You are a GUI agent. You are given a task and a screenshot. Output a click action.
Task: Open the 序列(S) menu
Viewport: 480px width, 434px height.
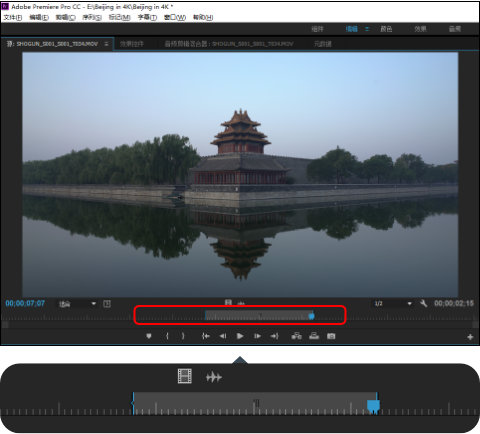(x=92, y=17)
